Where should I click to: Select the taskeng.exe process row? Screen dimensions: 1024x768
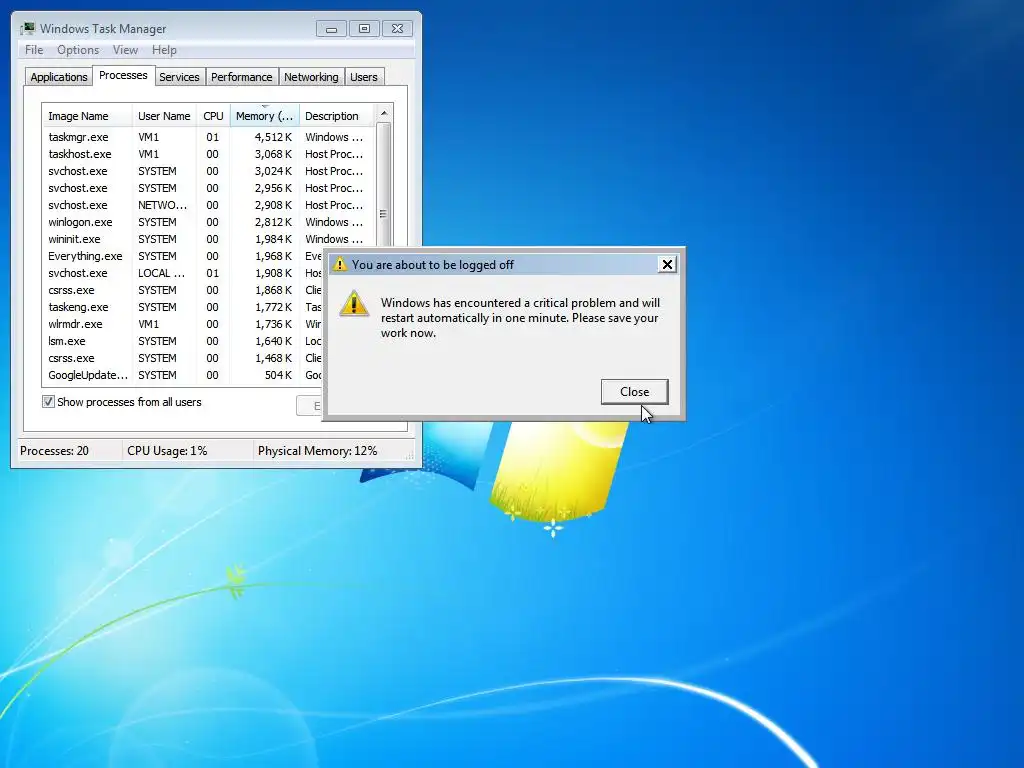pos(183,307)
